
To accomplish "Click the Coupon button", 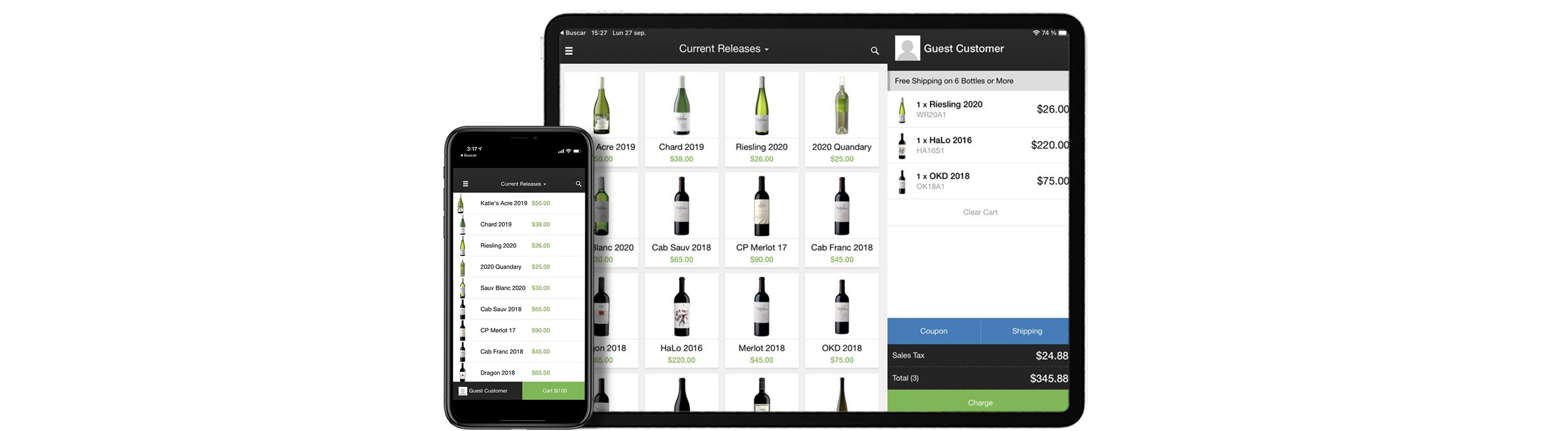I will [x=934, y=331].
